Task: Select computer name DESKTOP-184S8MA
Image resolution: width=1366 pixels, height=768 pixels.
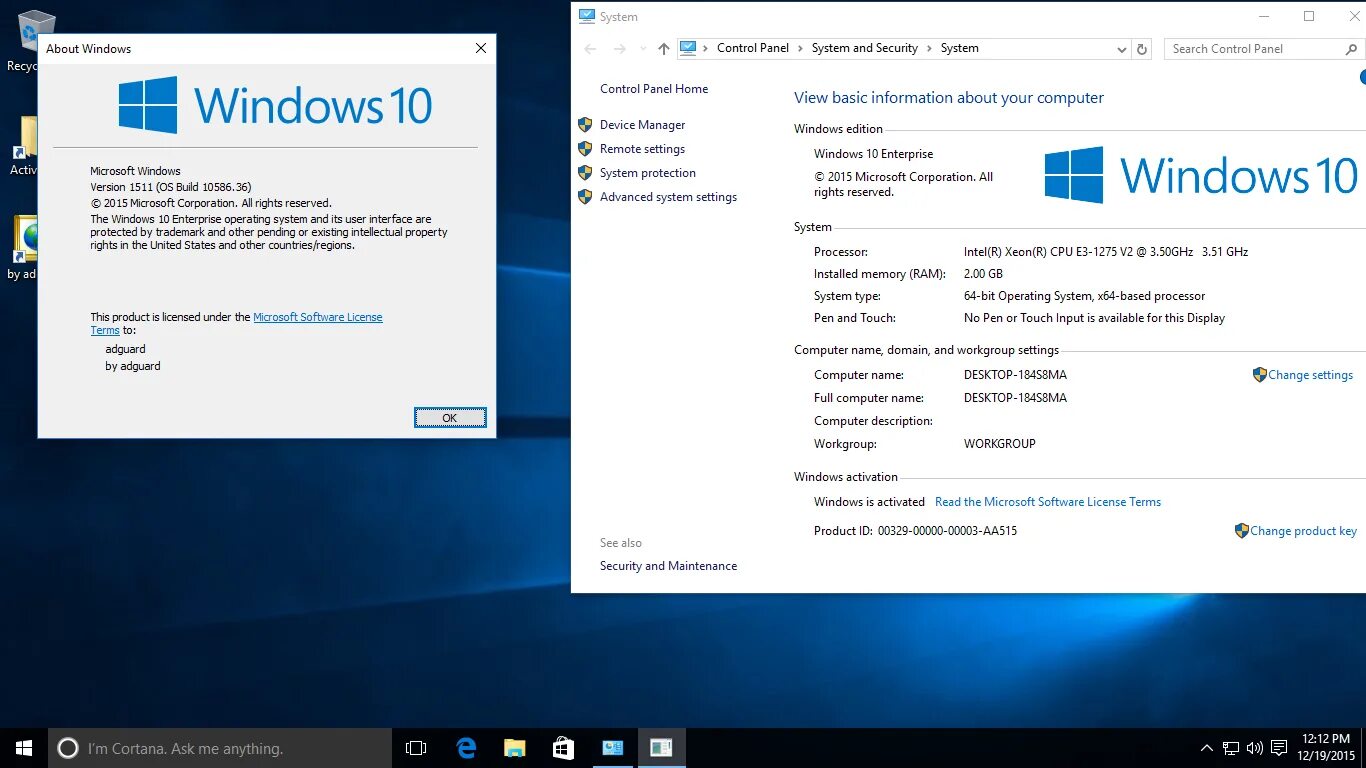Action: [1015, 375]
